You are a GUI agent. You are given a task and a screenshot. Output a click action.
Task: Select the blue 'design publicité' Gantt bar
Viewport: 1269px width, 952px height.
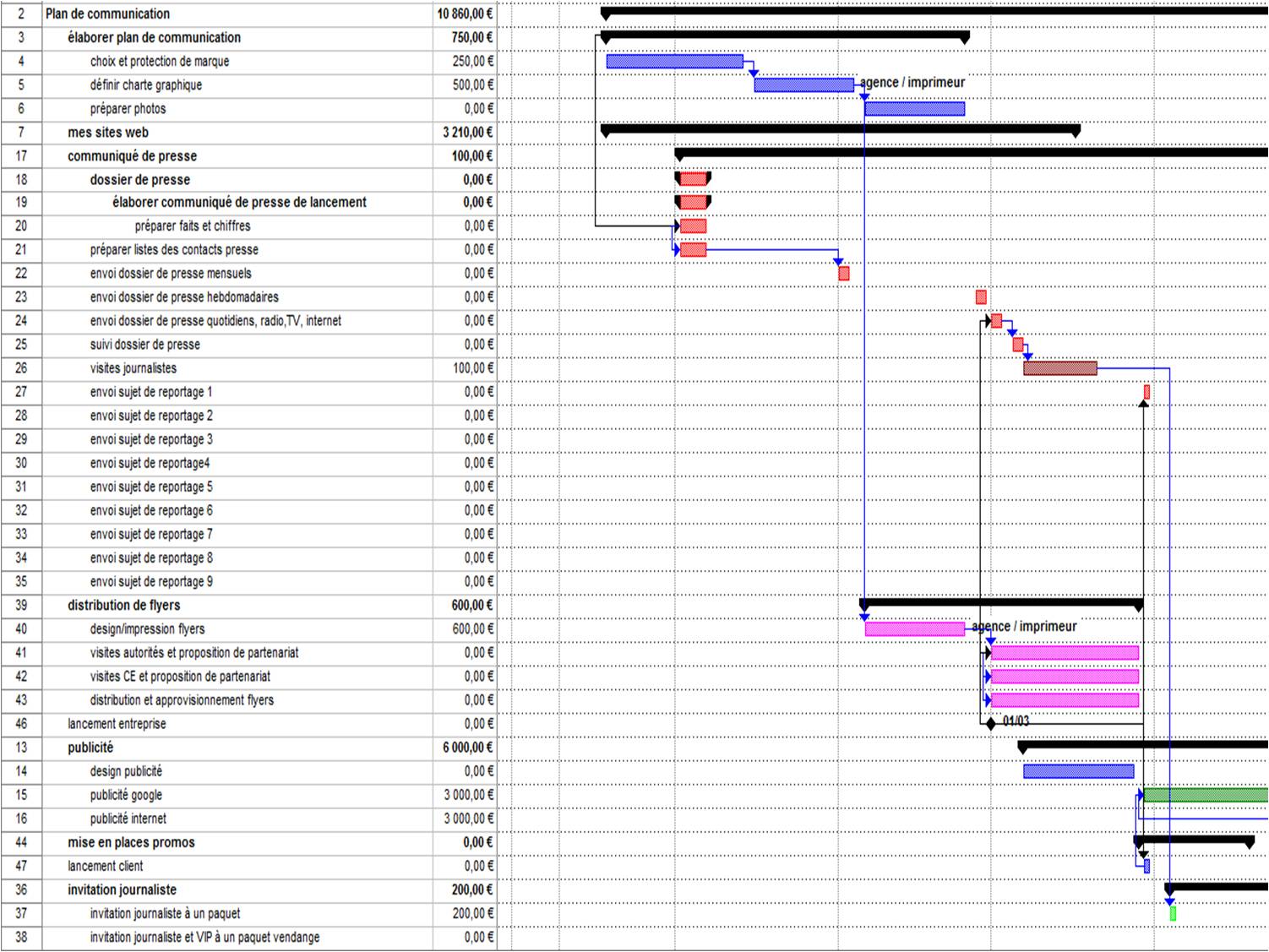(x=1079, y=771)
